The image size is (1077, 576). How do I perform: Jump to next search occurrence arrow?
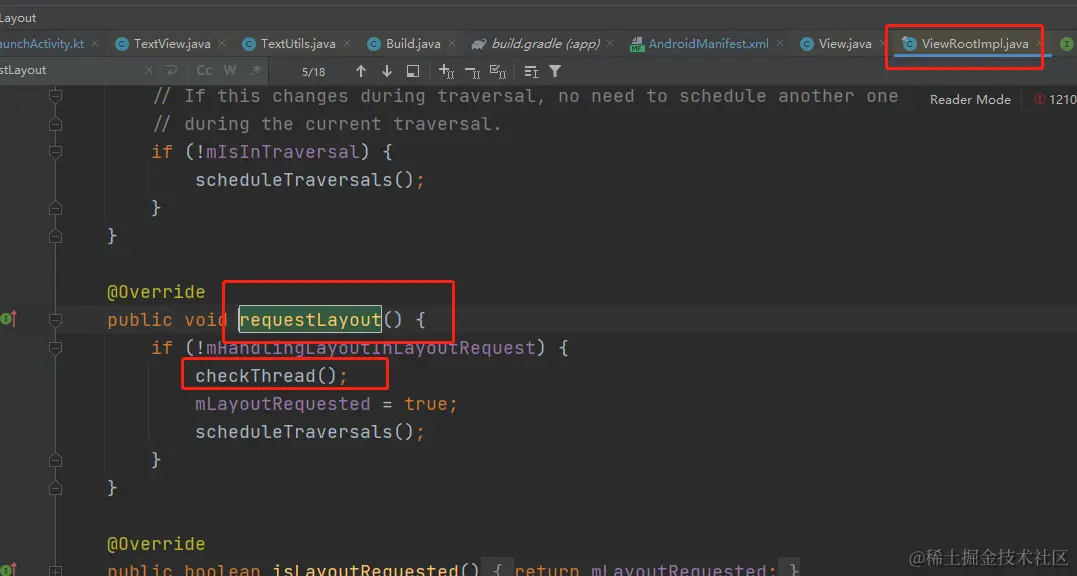387,71
